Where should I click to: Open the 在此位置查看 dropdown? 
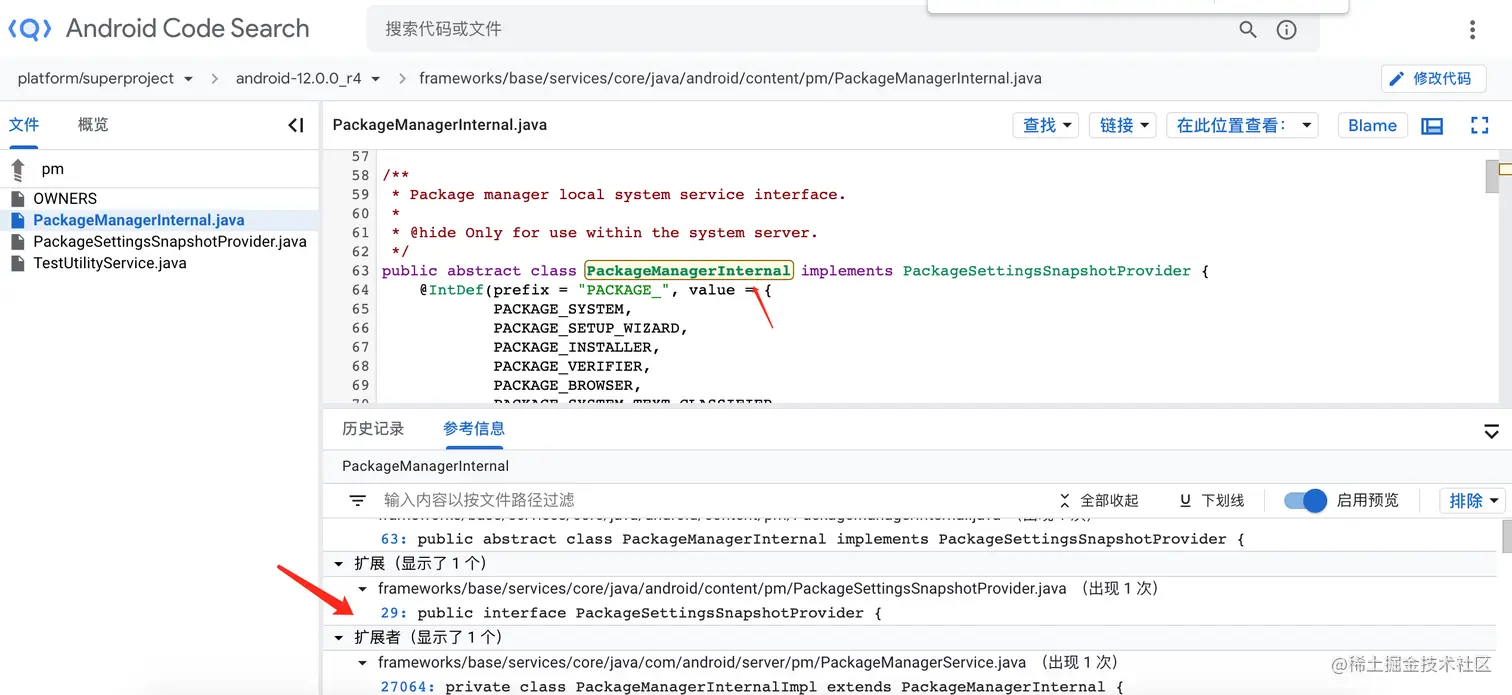pyautogui.click(x=1243, y=125)
